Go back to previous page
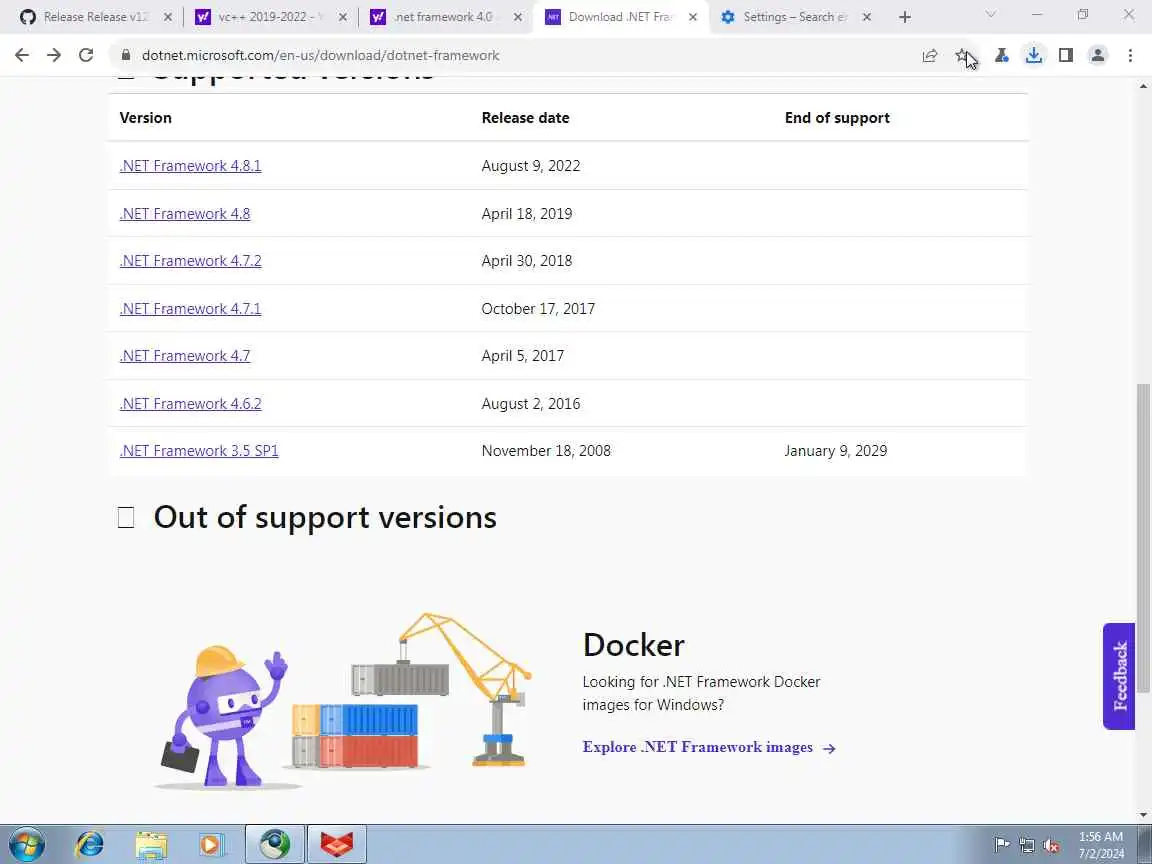1152x864 pixels. (x=22, y=55)
